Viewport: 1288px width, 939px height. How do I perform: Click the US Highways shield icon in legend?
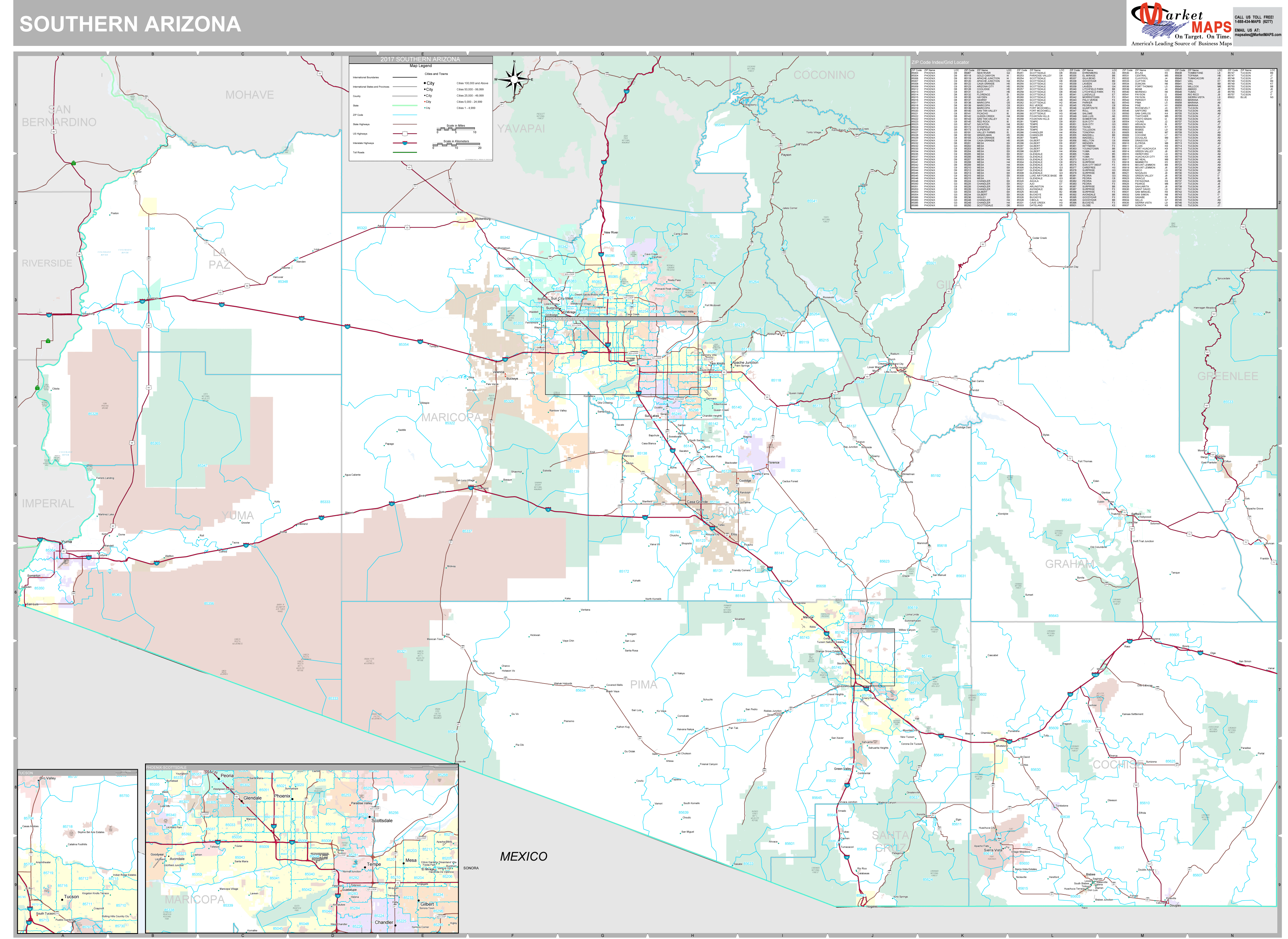tap(405, 133)
